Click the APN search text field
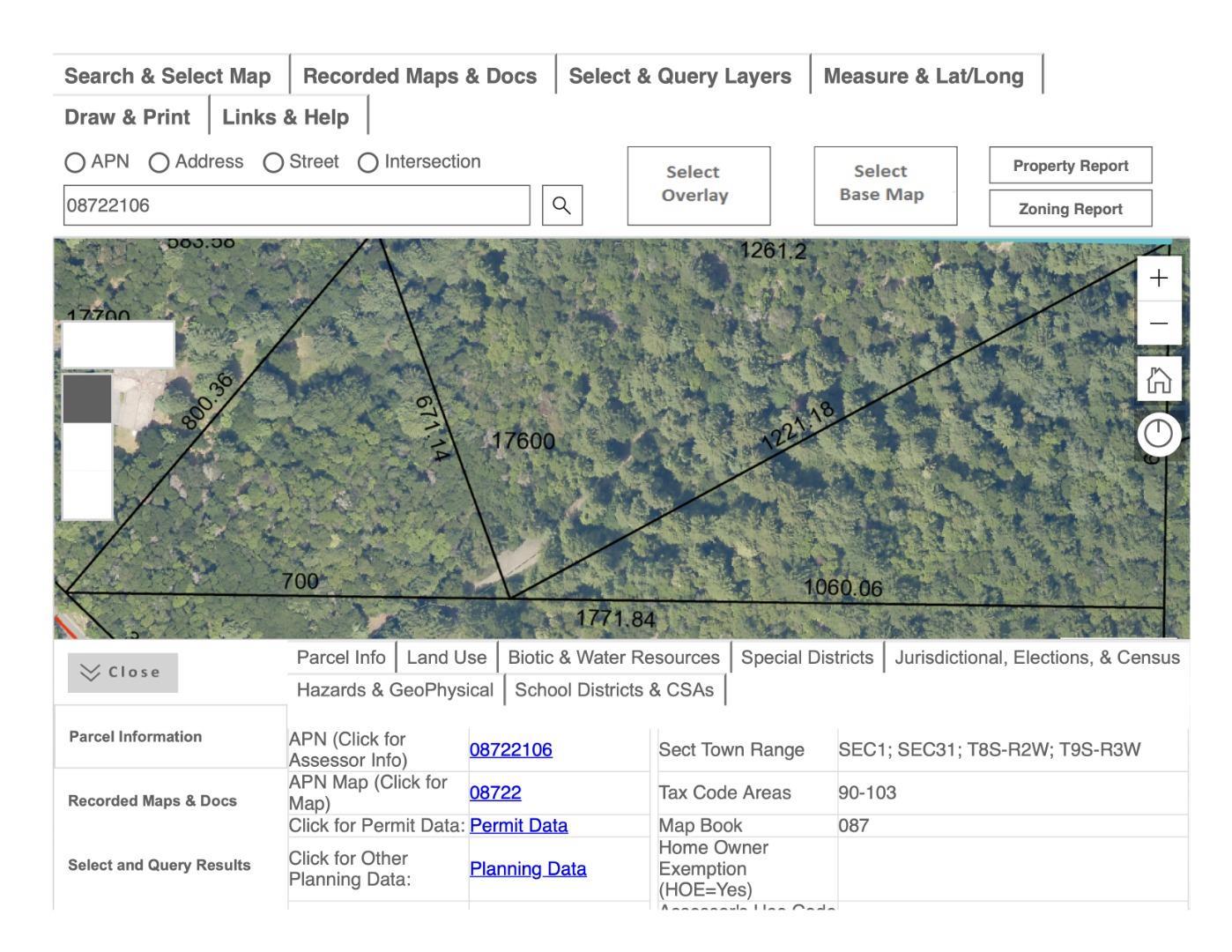The height and width of the screenshot is (952, 1232). point(296,205)
